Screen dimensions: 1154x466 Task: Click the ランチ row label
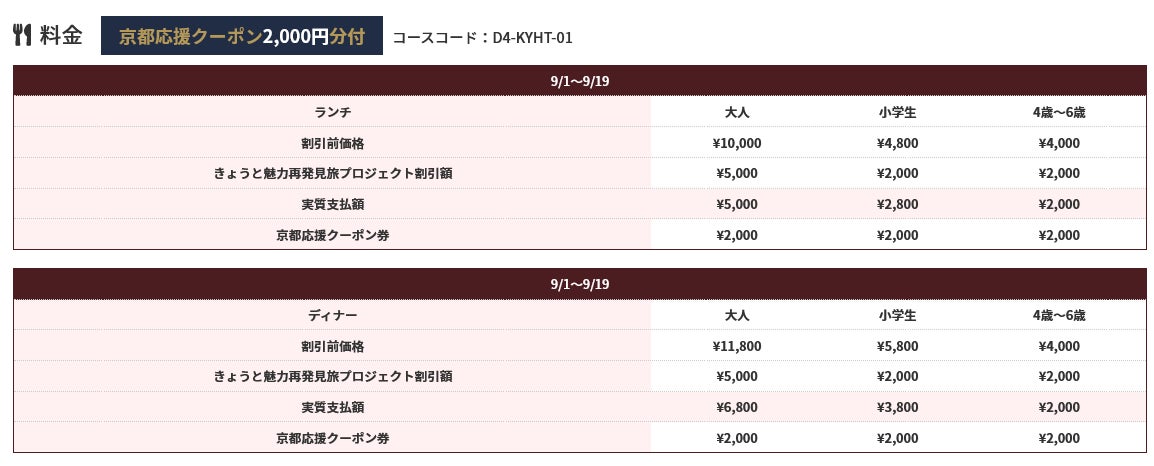pyautogui.click(x=332, y=112)
